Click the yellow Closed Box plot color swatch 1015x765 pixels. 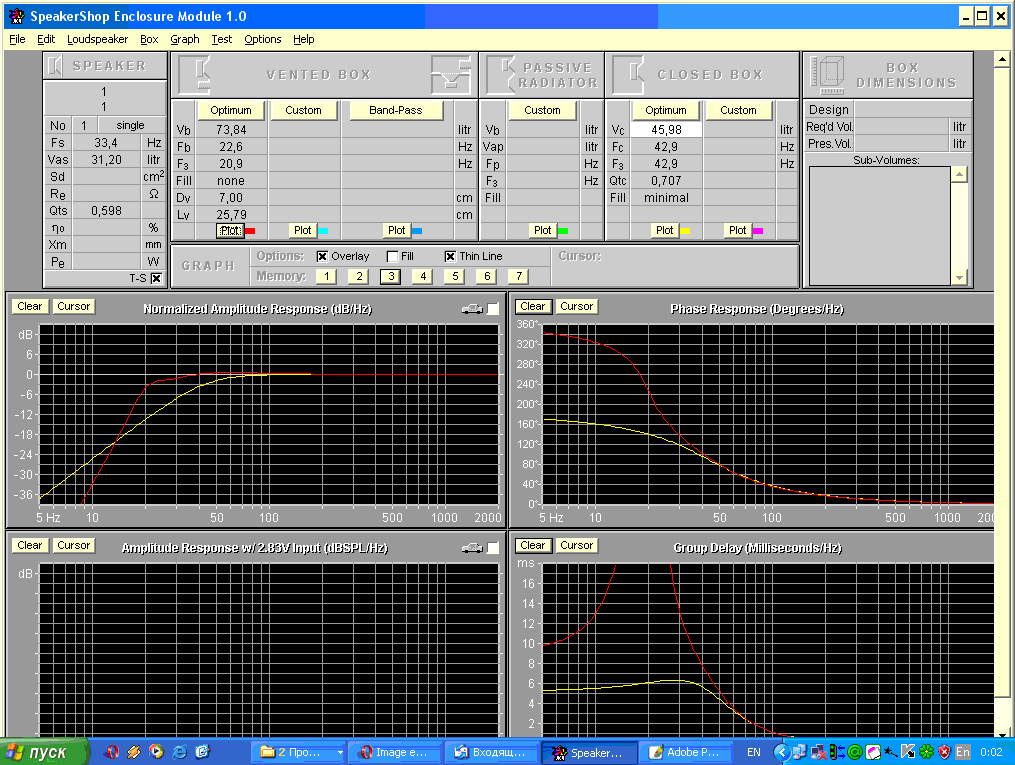point(685,231)
